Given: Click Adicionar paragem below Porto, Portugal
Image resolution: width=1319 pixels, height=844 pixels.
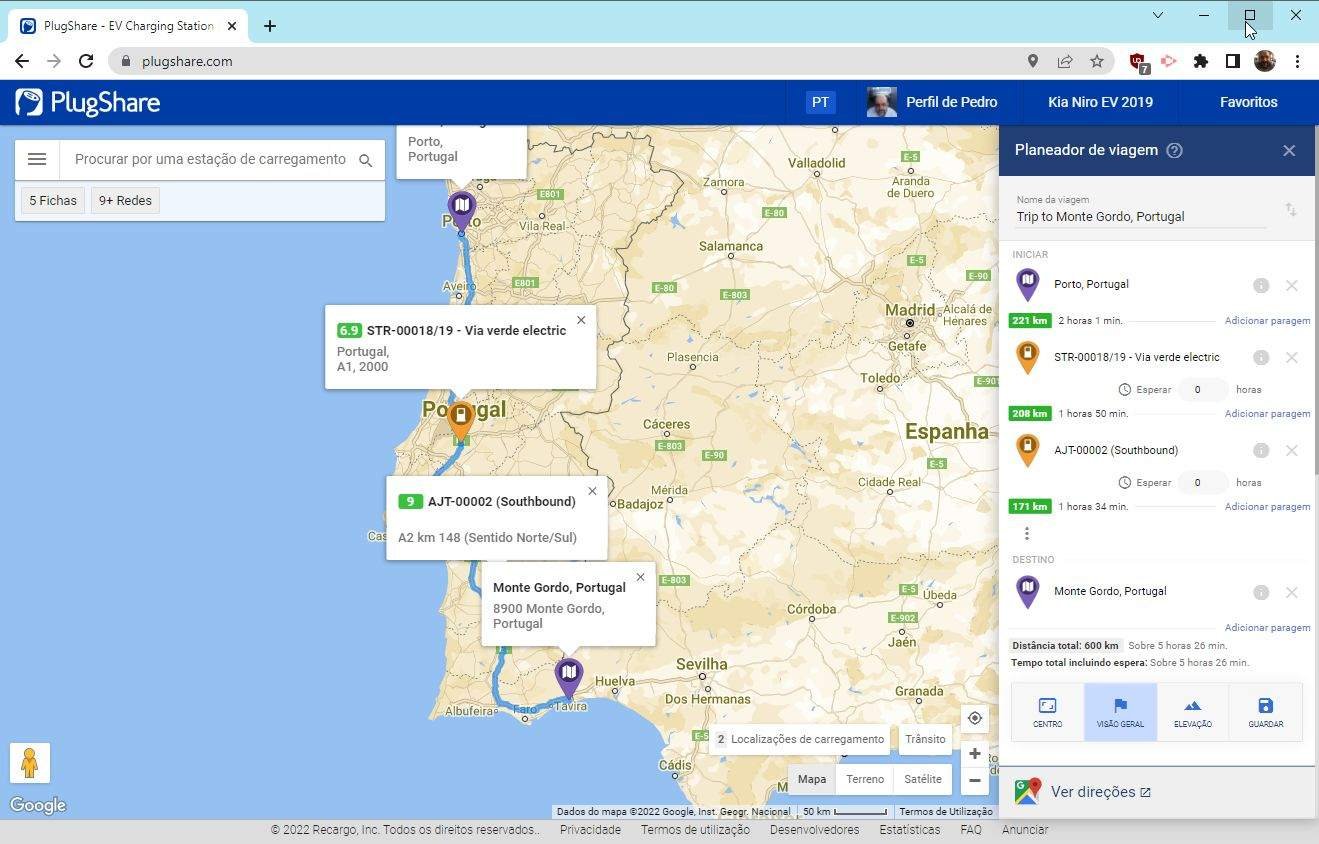Looking at the screenshot, I should tap(1267, 321).
